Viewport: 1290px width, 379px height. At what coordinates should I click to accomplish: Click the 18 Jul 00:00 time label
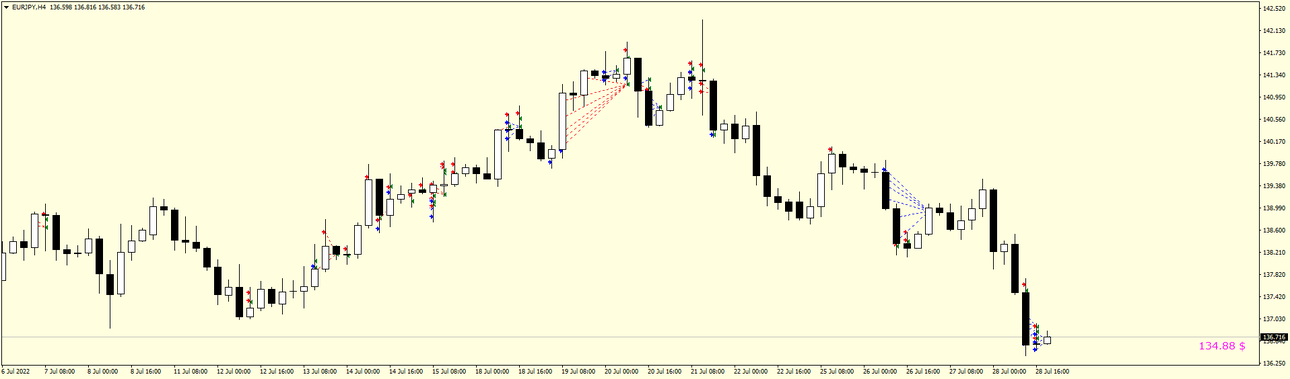(491, 372)
